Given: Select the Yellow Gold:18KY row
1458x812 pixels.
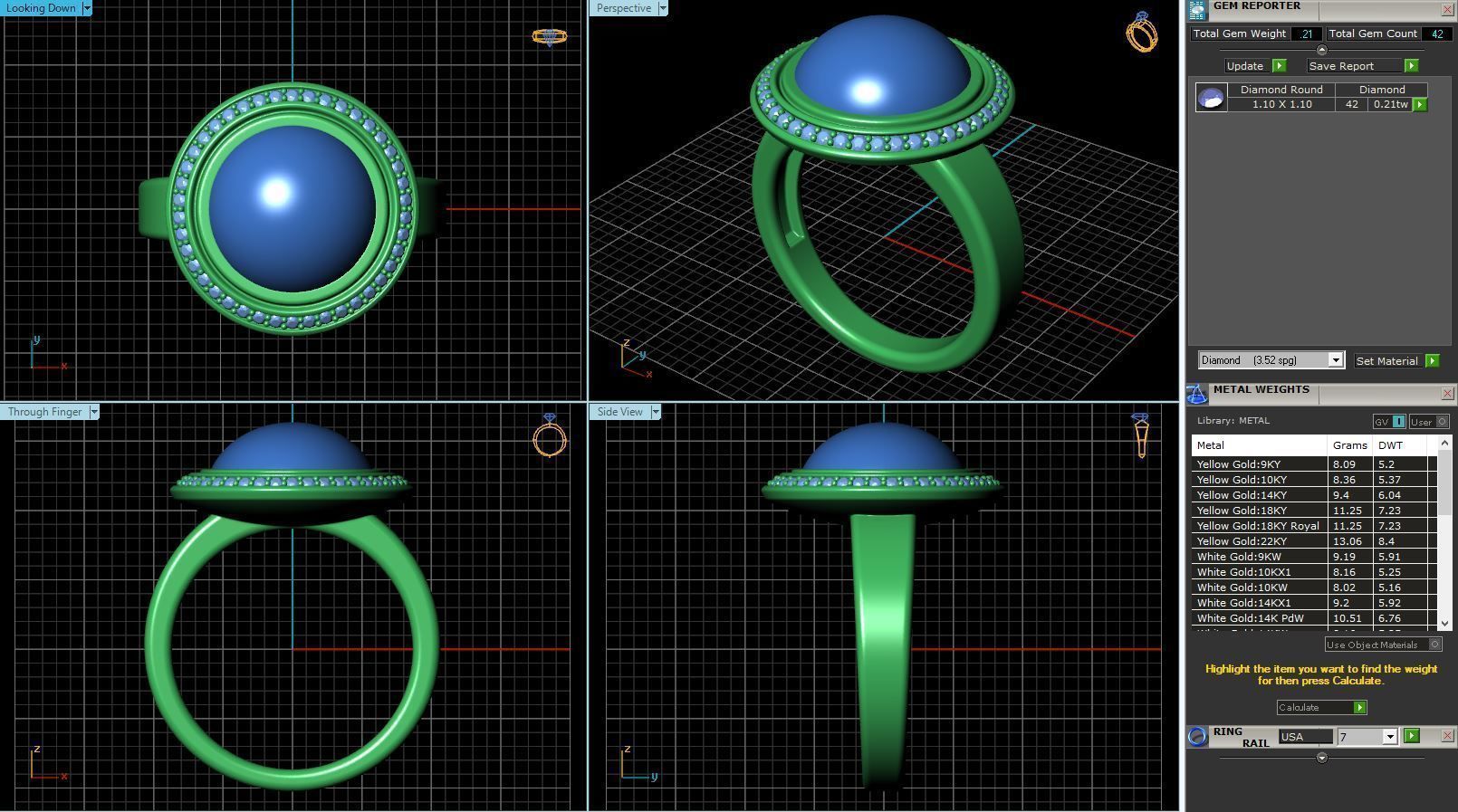Looking at the screenshot, I should pos(1314,511).
